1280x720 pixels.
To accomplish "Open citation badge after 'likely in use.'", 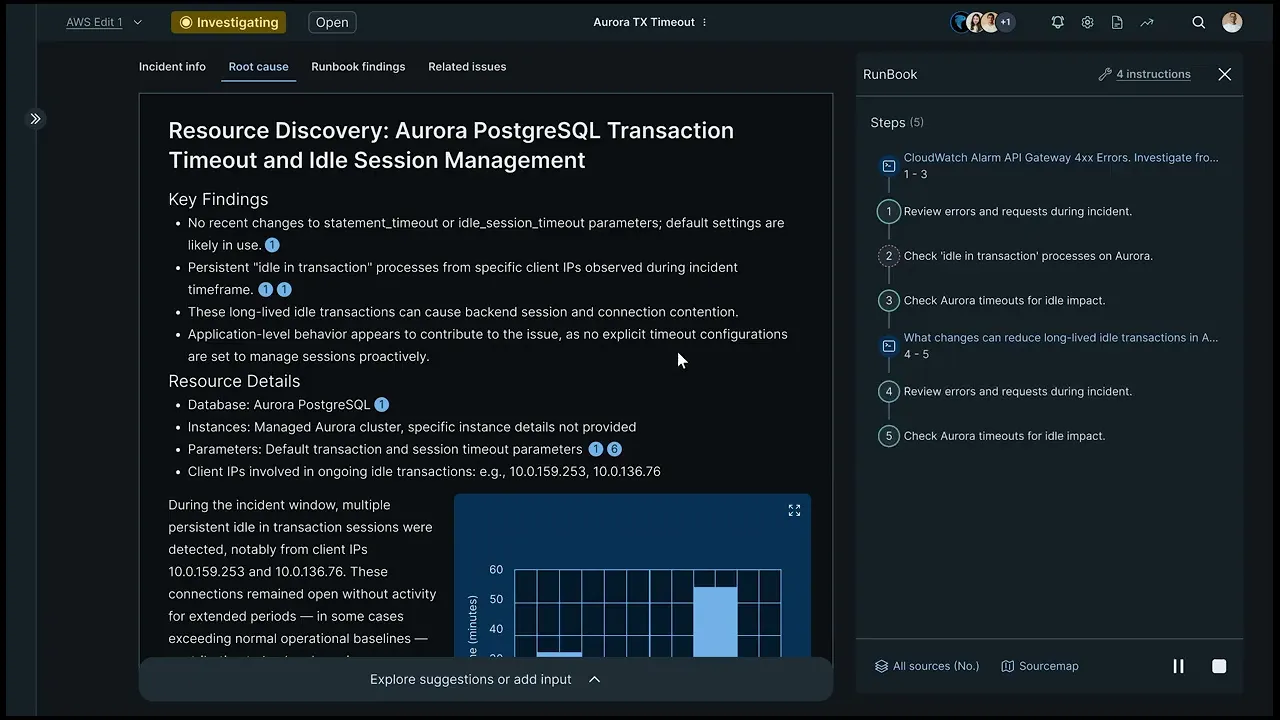I will 272,245.
